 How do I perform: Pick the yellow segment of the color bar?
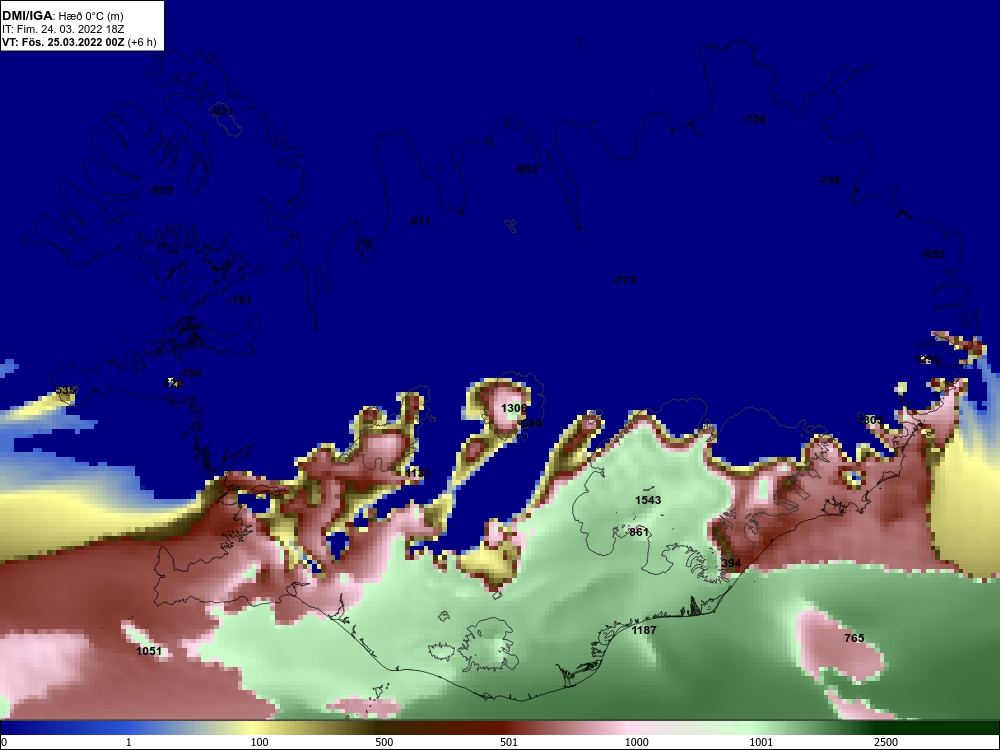pos(255,728)
